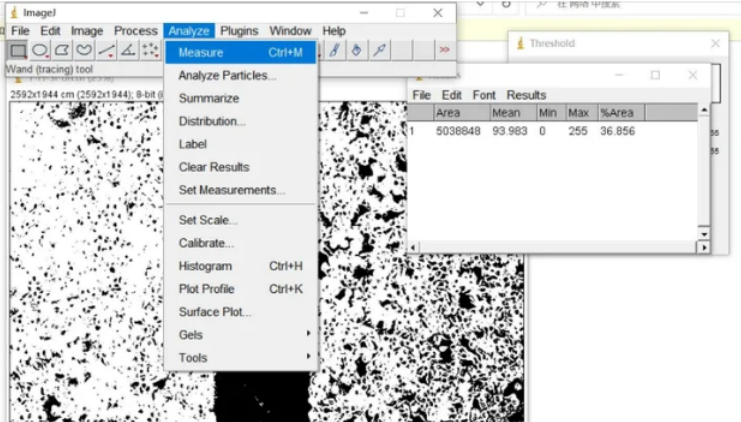Close the Threshold window

(715, 44)
